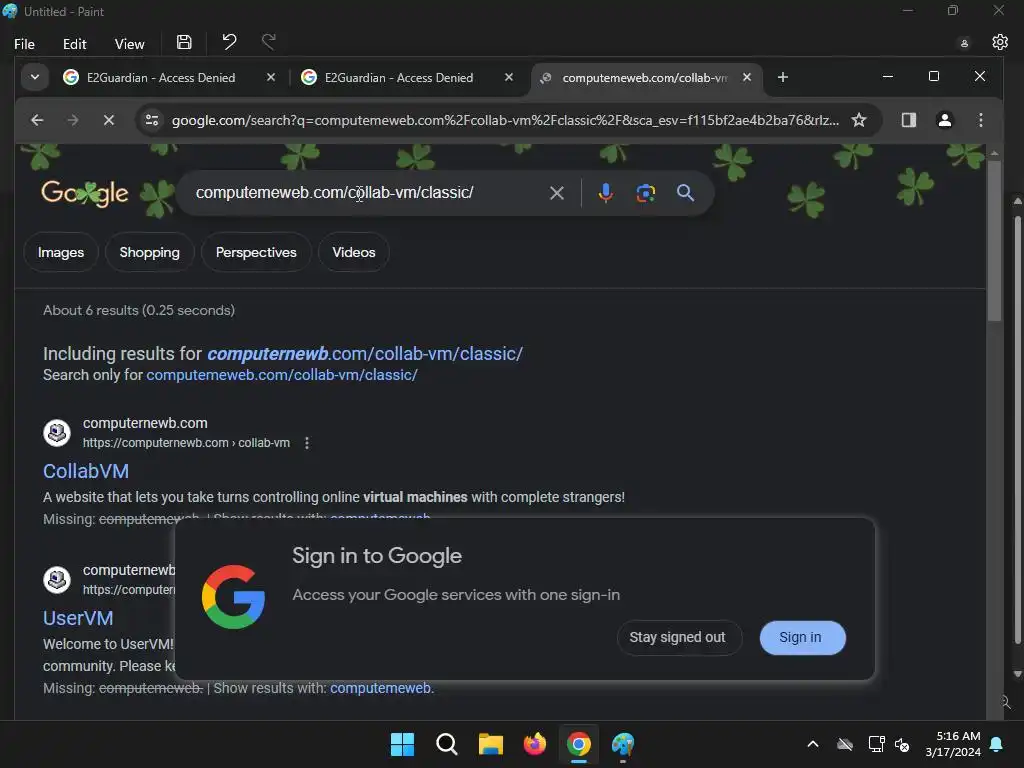
Task: Open the Paint Edit menu
Action: (x=74, y=44)
